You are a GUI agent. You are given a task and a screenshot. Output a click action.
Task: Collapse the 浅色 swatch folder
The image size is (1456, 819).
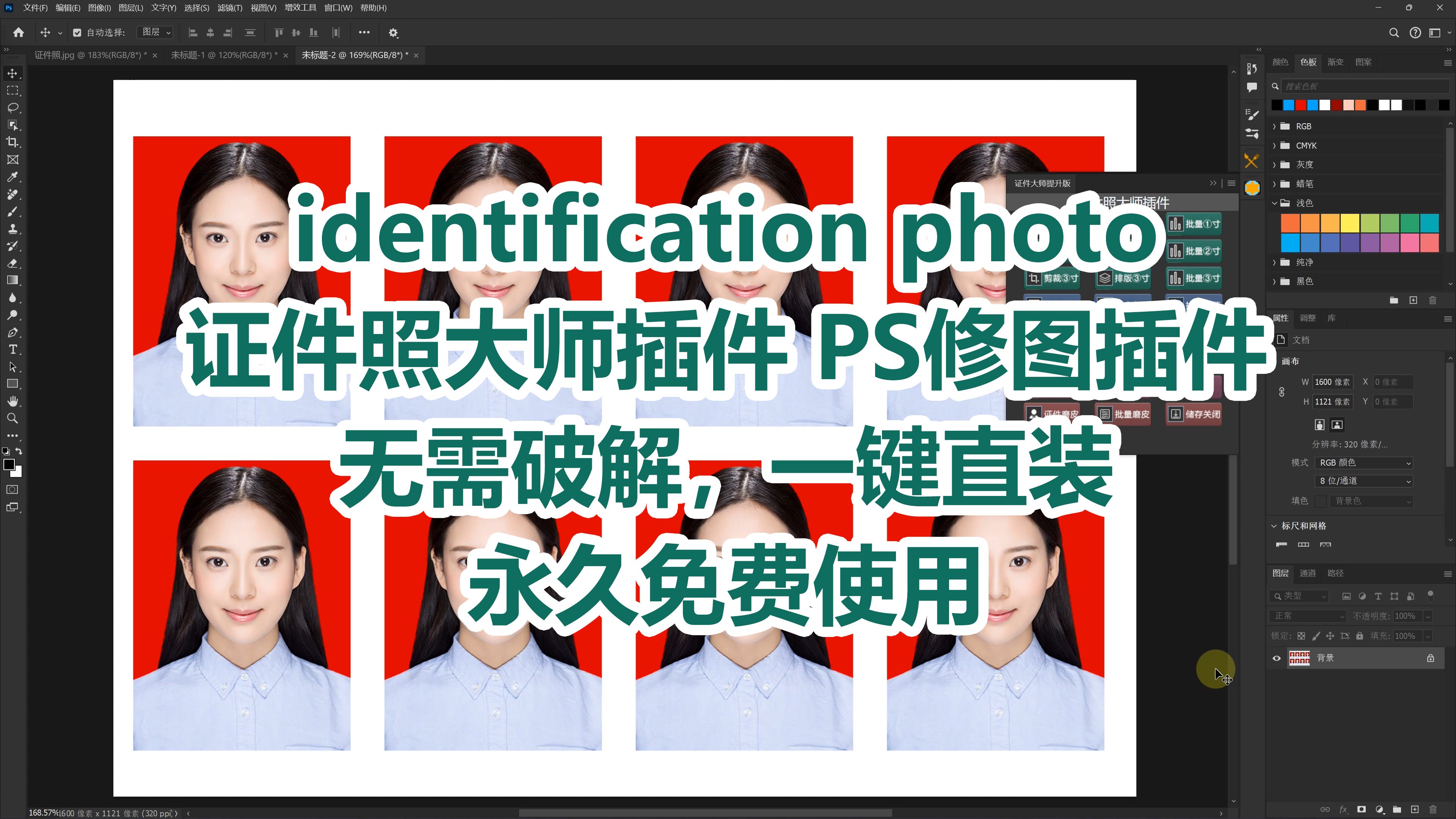click(x=1274, y=203)
